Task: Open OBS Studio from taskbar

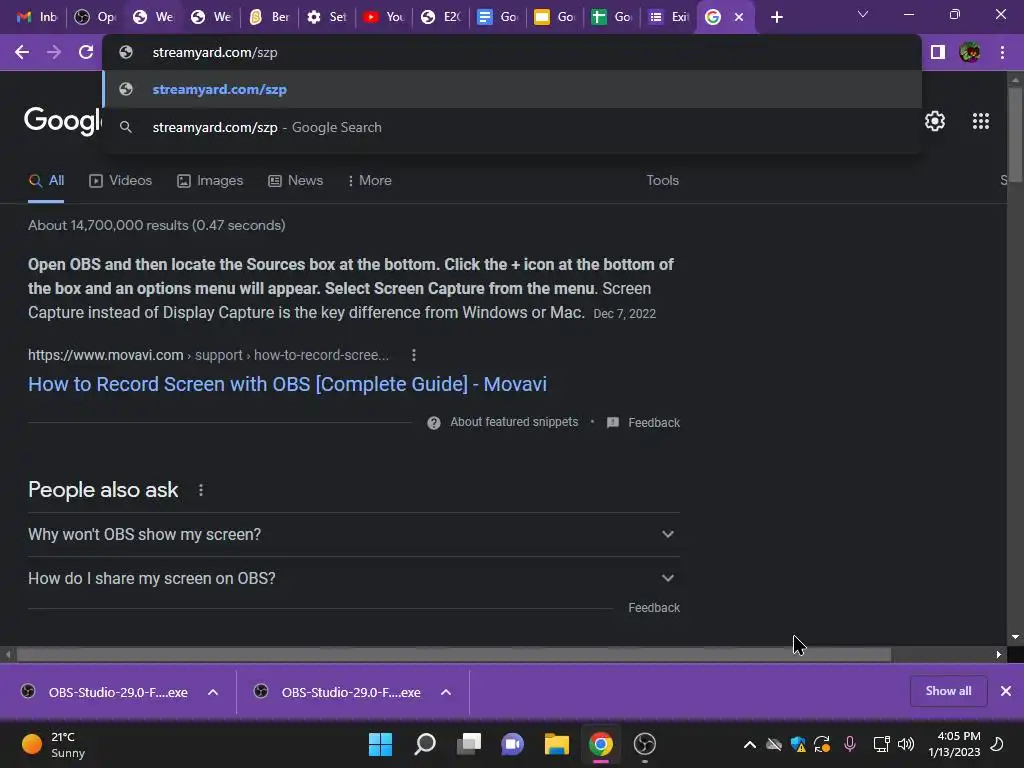Action: (x=645, y=744)
